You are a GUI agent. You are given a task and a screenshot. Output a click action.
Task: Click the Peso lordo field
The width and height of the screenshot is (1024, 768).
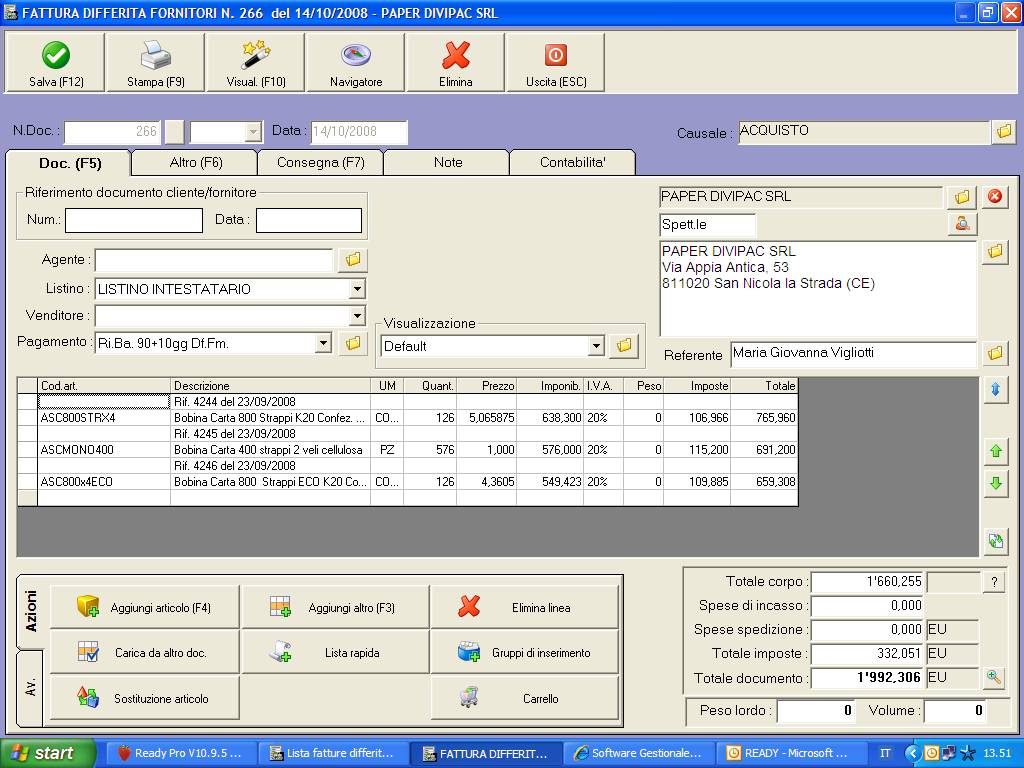tap(815, 711)
